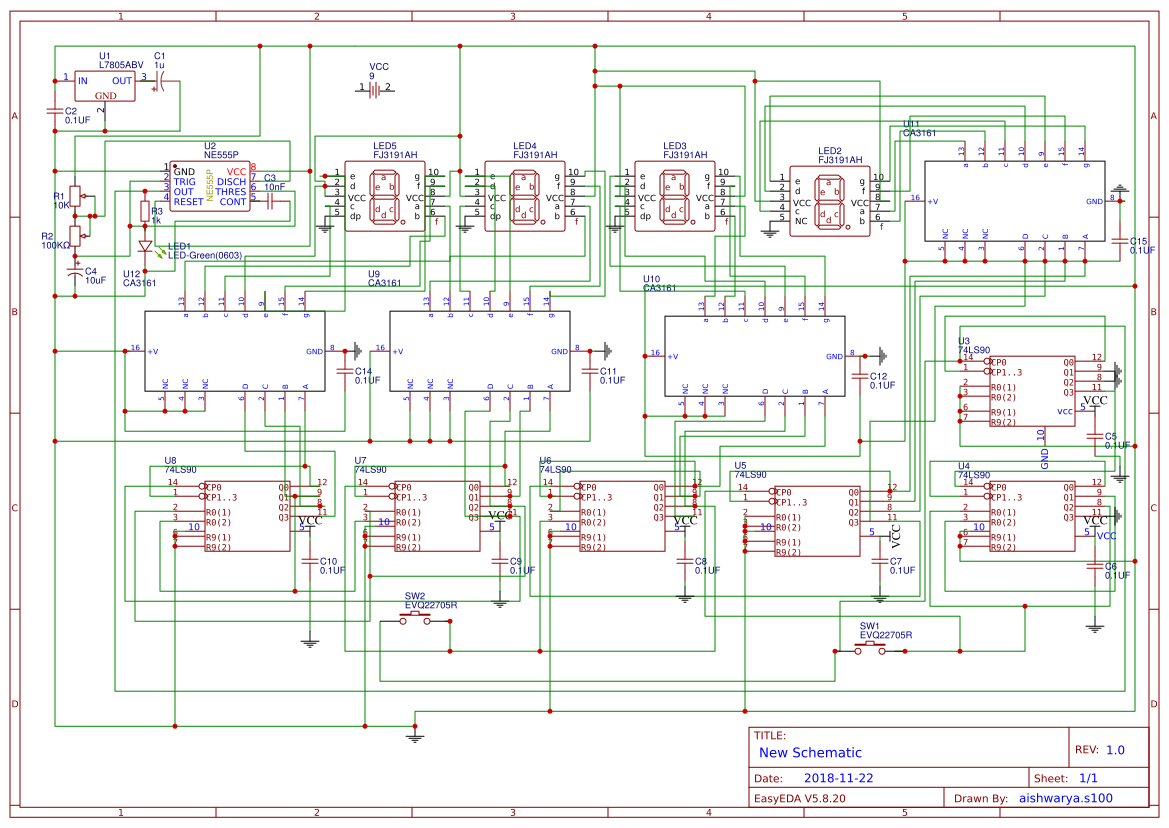Image resolution: width=1169 pixels, height=828 pixels.
Task: Click the Drawn By name aishwarya.s100
Action: tap(1065, 797)
